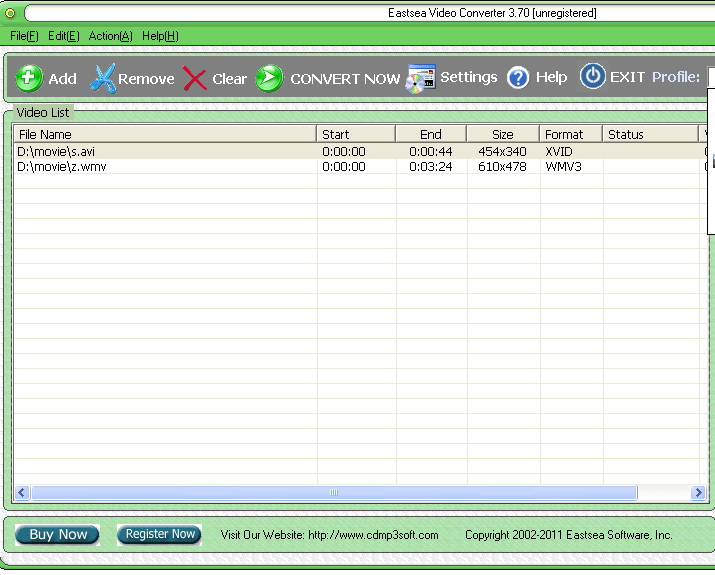Start conversion with green arrow icon
715x575 pixels.
point(269,78)
